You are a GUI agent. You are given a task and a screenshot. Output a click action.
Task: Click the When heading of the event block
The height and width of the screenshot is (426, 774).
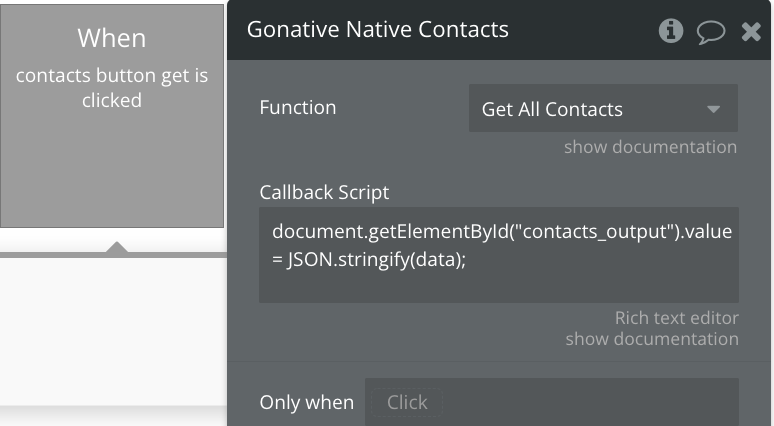pos(112,38)
